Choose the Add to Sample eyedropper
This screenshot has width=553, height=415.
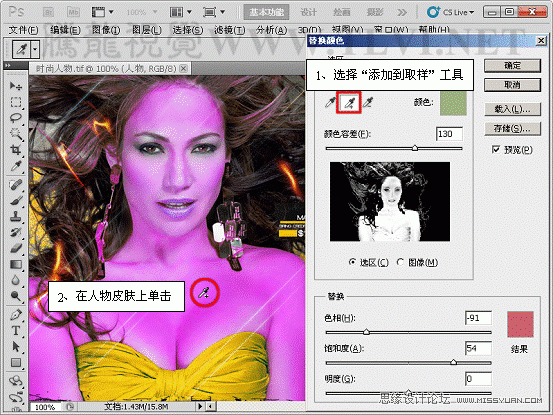(x=349, y=103)
